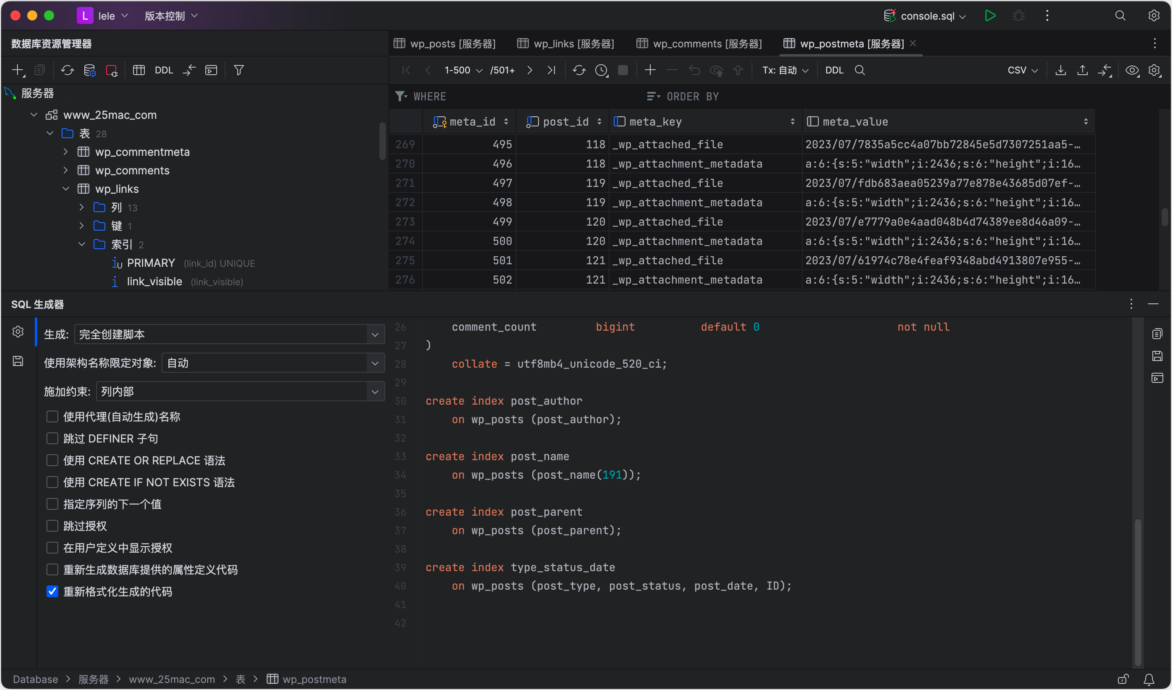Open data source properties icon

90,70
